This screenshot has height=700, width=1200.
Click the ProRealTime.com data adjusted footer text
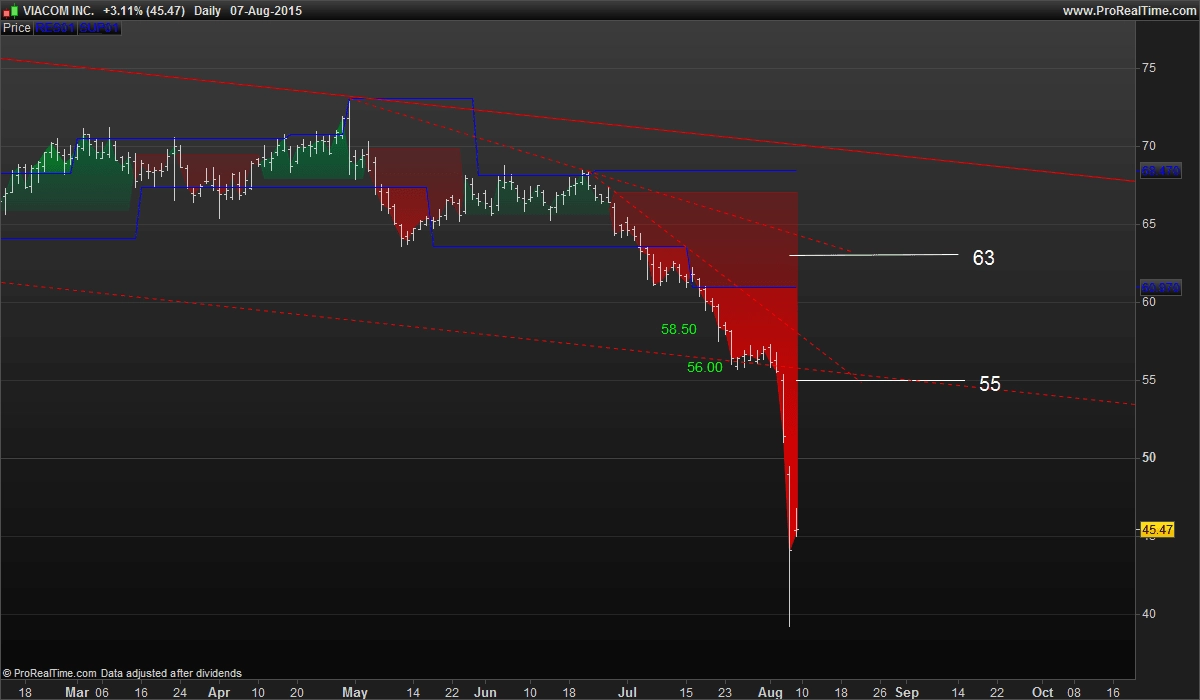[x=122, y=673]
